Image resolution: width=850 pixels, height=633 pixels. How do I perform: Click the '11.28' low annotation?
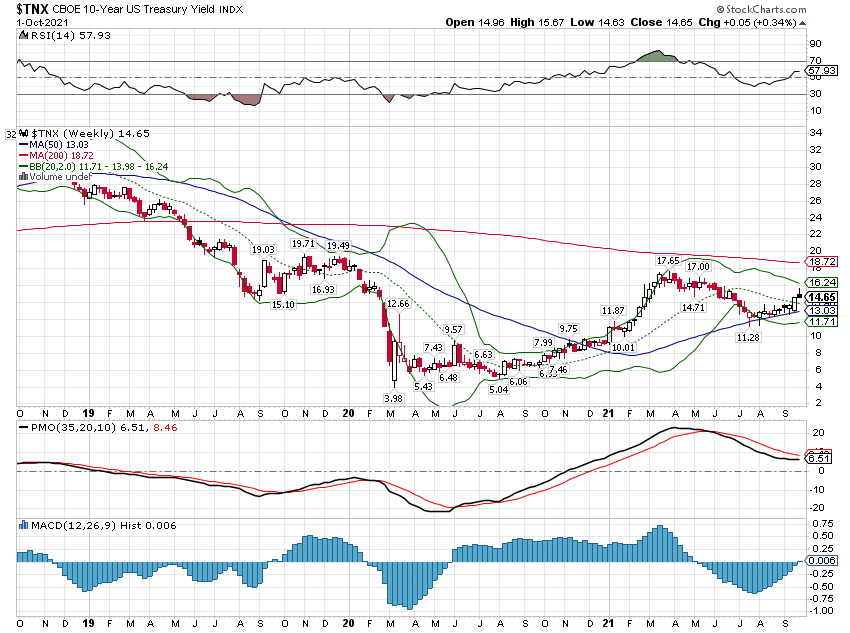[748, 338]
